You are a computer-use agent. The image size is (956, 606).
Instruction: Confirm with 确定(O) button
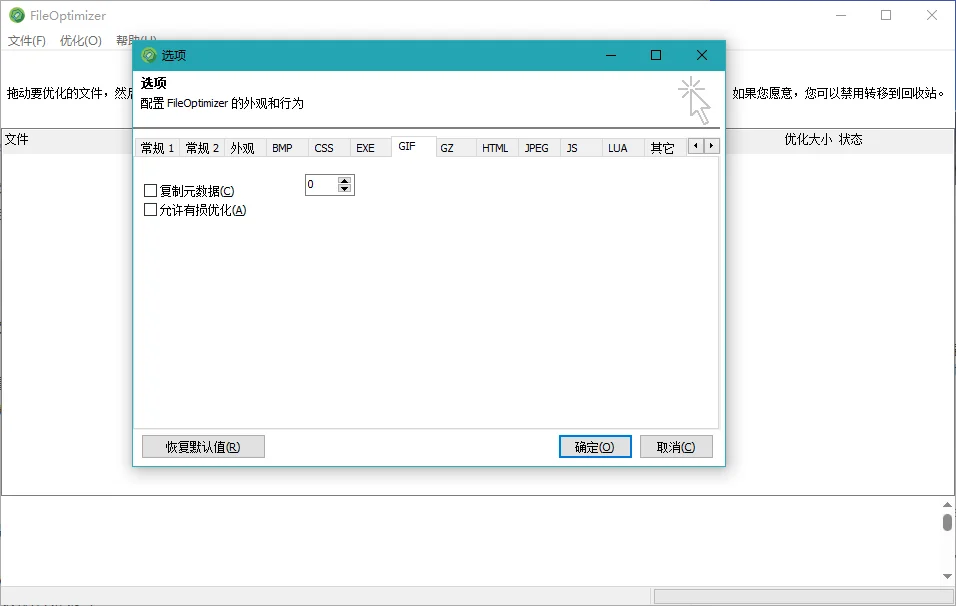tap(594, 447)
